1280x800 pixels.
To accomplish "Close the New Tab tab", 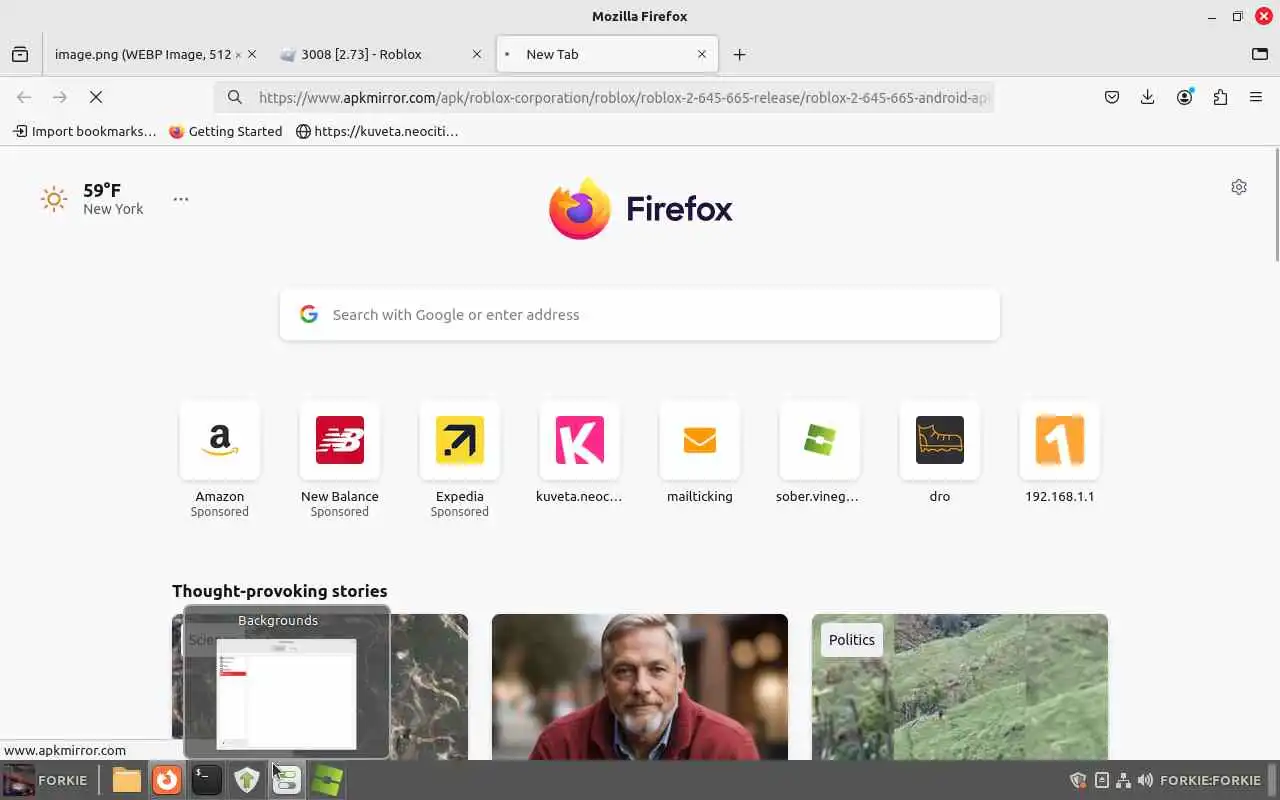I will tap(702, 54).
